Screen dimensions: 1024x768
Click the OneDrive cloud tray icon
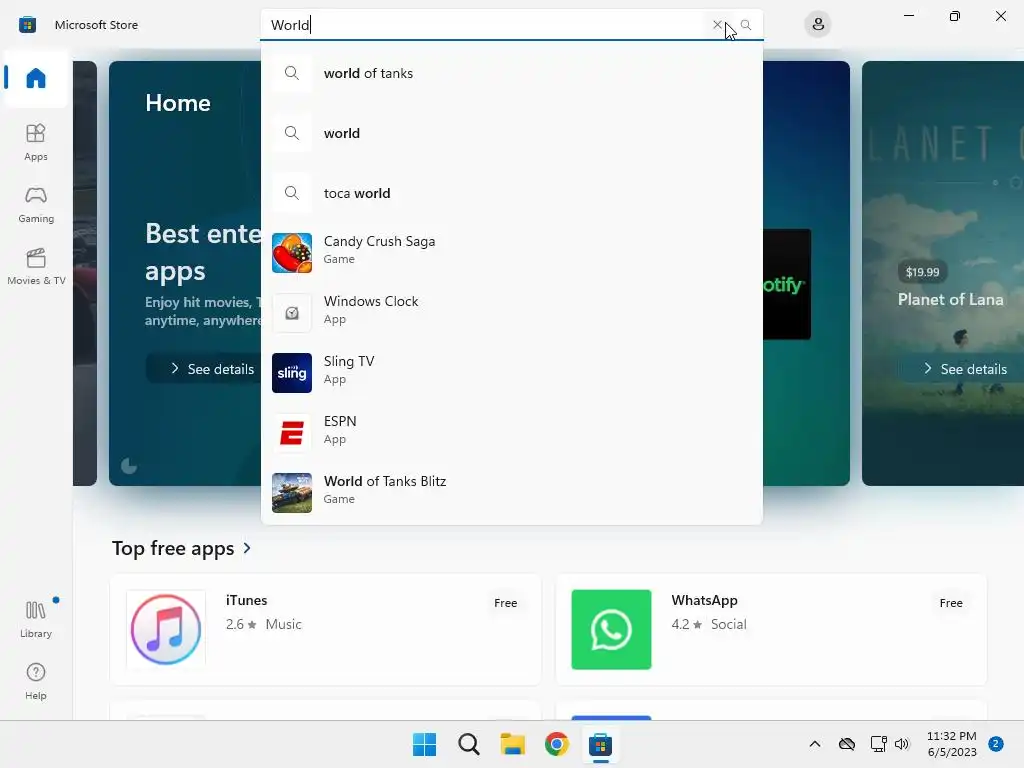point(847,744)
